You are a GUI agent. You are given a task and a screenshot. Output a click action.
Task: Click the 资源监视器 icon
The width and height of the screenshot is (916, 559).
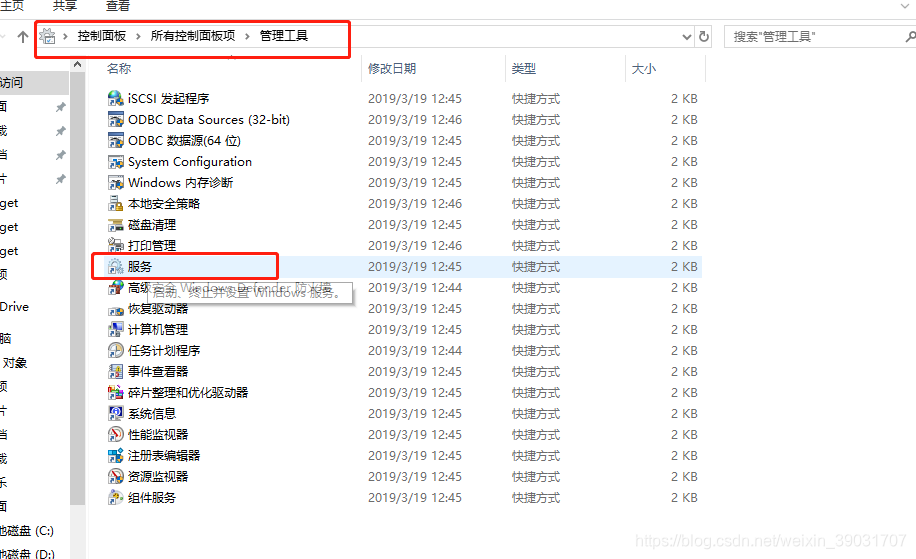(x=116, y=477)
